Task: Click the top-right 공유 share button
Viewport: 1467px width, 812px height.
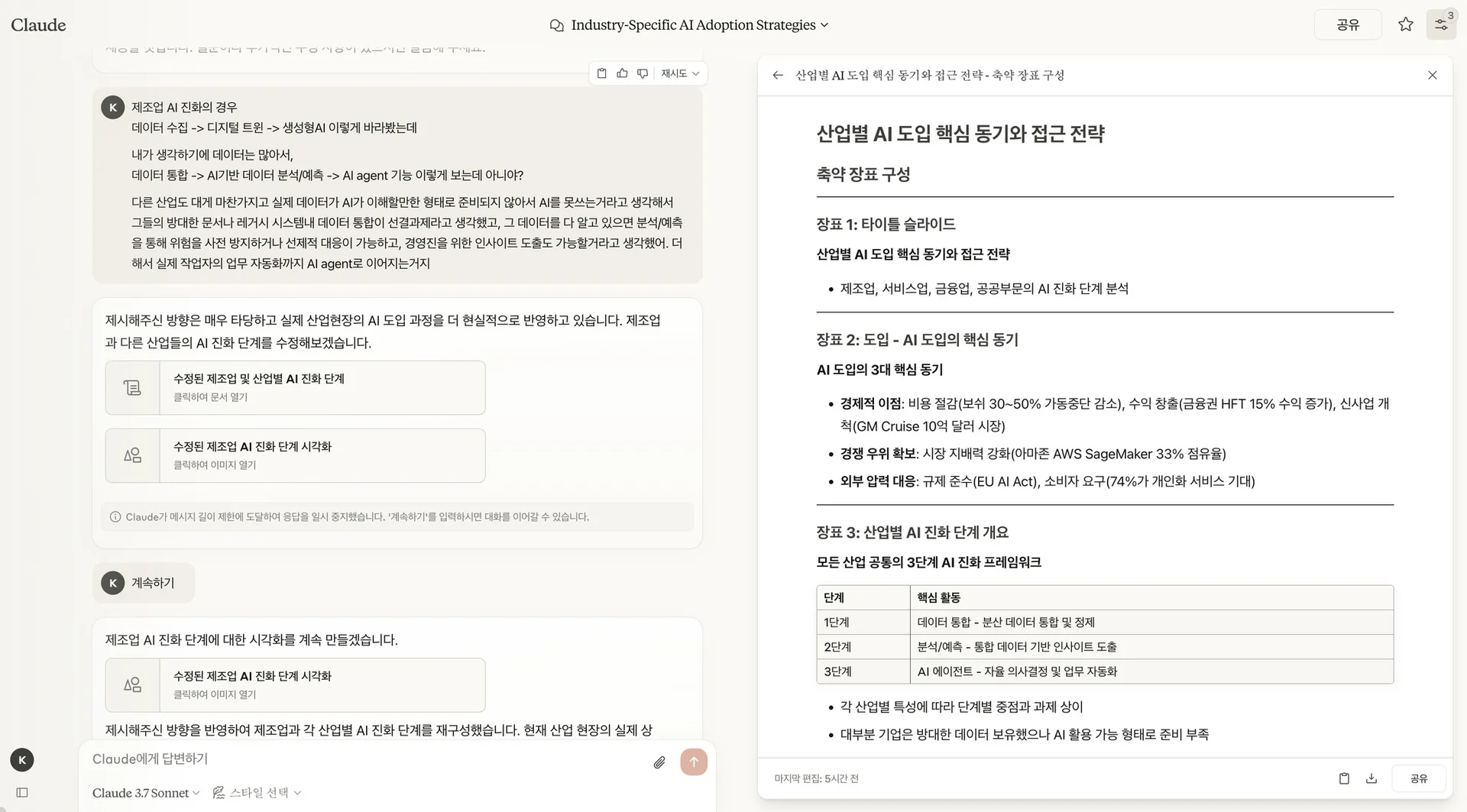Action: [1348, 24]
